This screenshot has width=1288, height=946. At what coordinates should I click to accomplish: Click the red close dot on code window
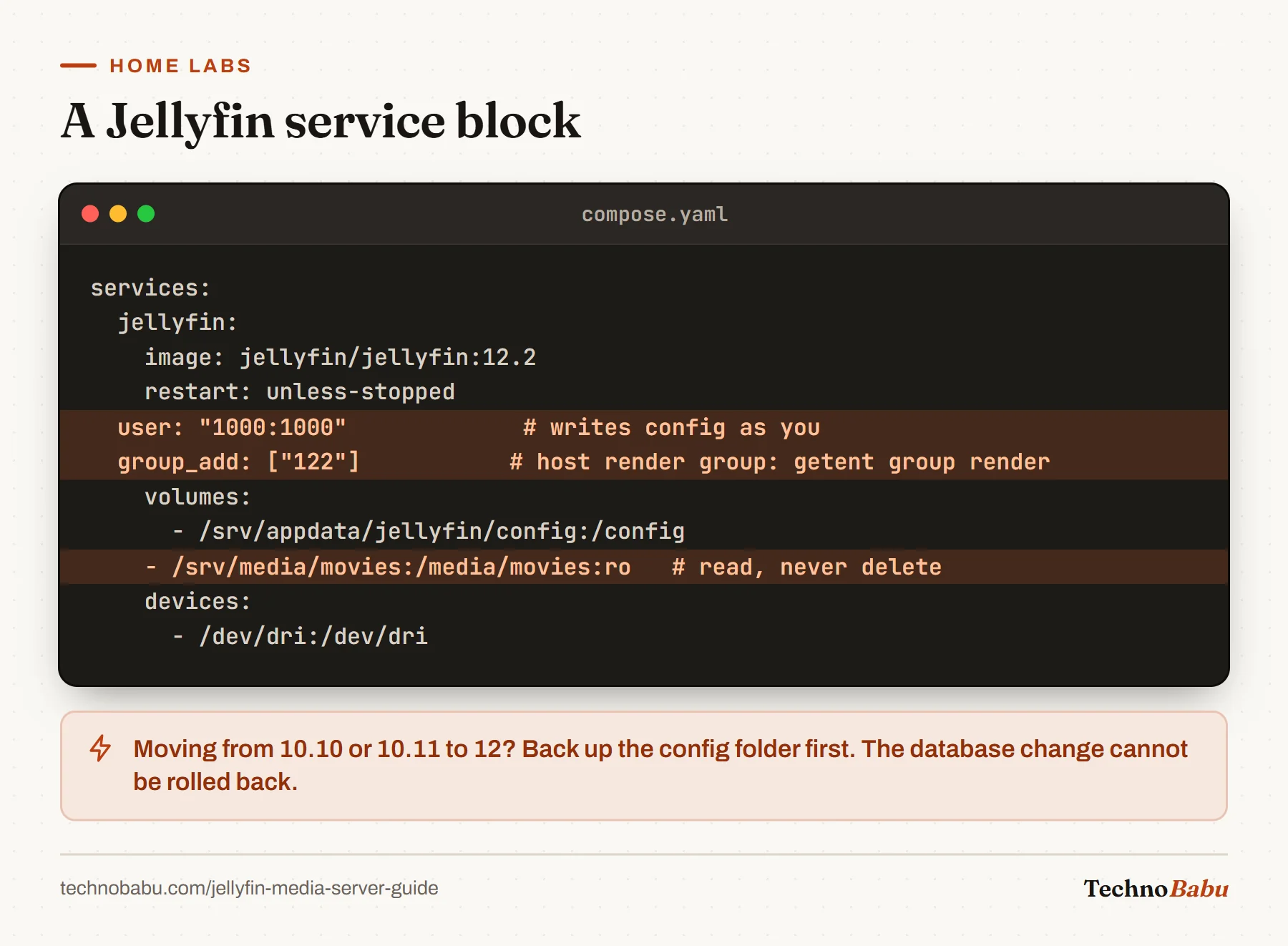(90, 214)
